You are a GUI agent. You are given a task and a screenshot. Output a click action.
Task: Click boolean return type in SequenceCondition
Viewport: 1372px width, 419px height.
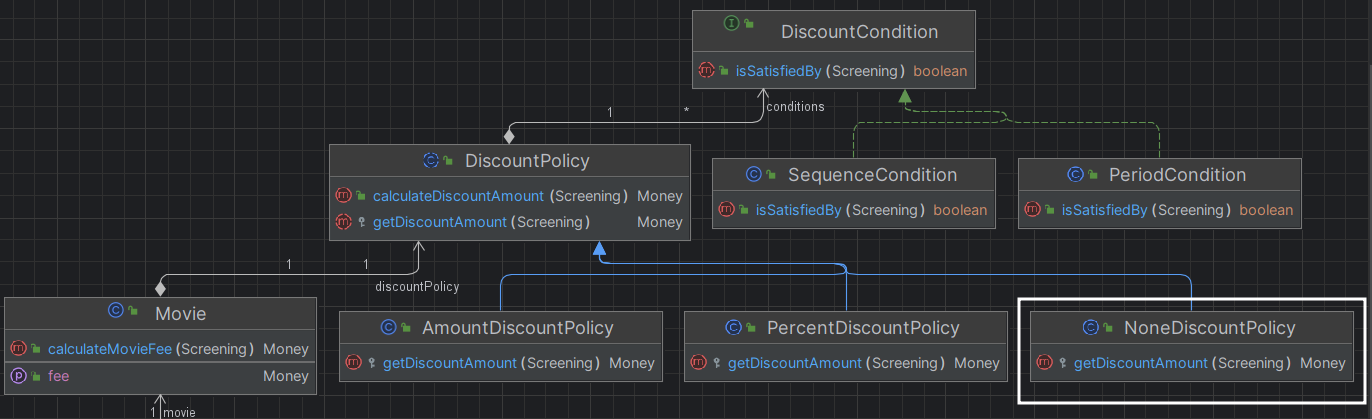click(960, 210)
